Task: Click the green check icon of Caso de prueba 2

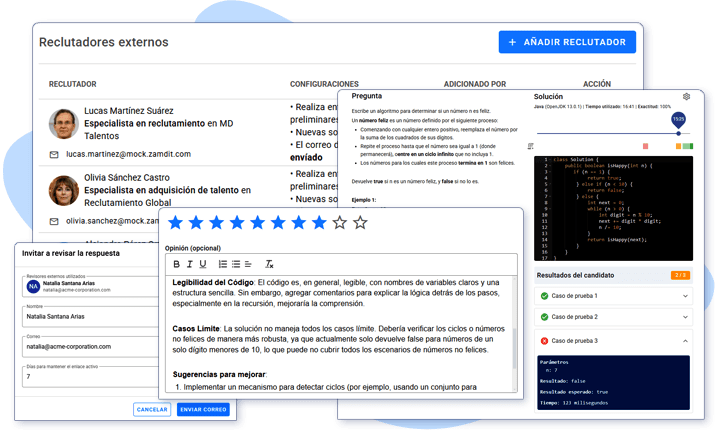Action: point(545,317)
